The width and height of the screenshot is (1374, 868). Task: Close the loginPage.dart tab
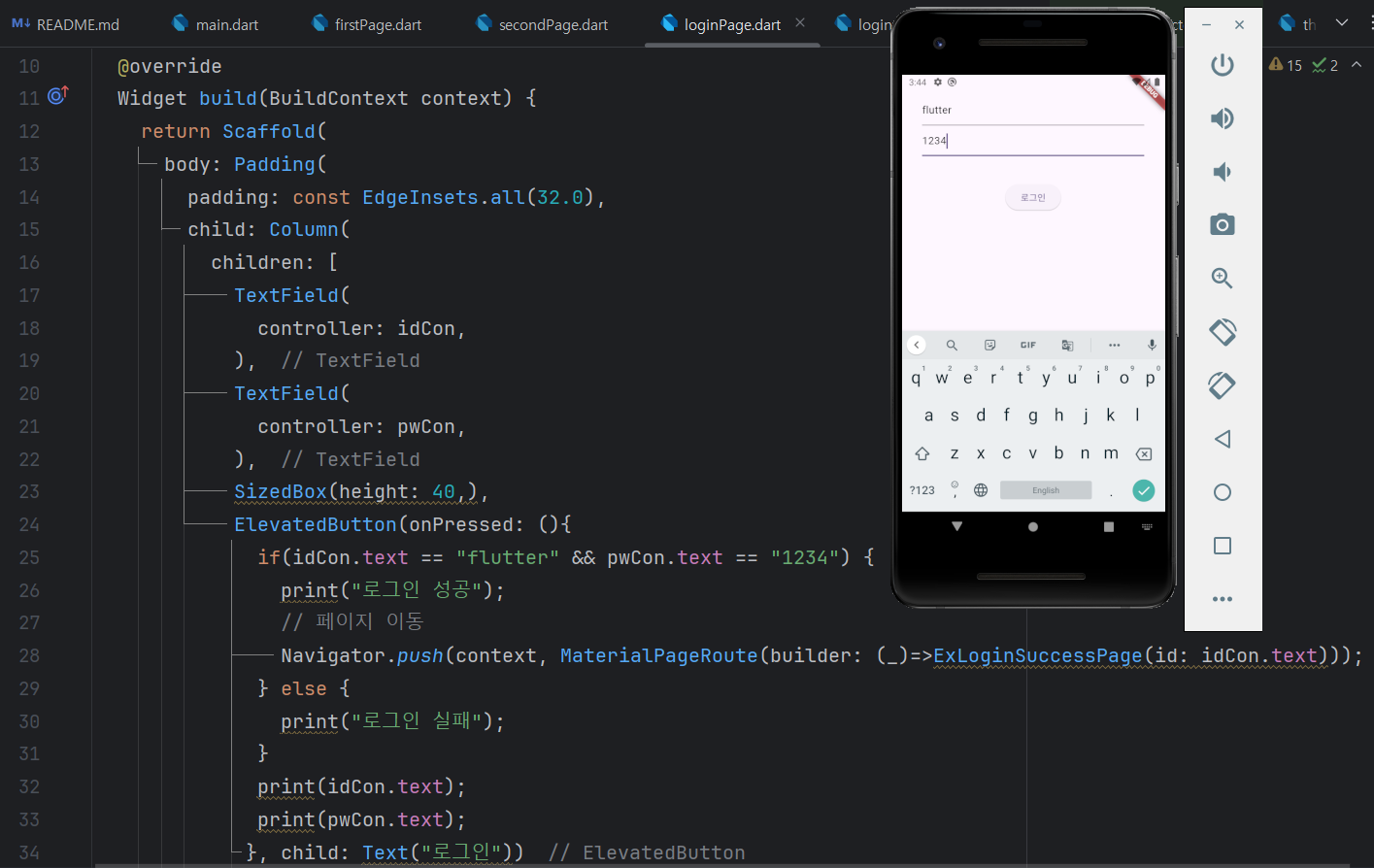800,22
